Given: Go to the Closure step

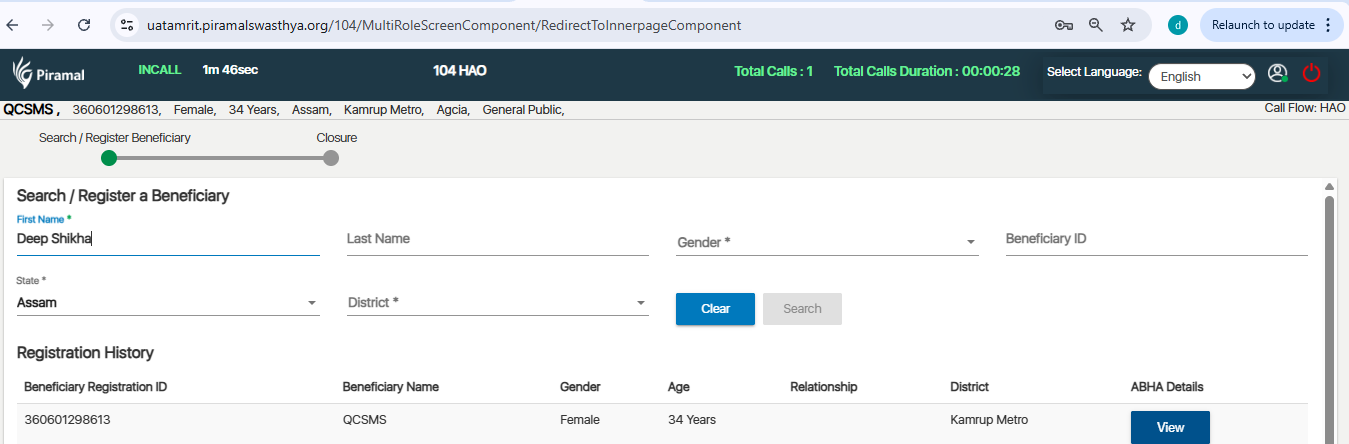Looking at the screenshot, I should 331,158.
